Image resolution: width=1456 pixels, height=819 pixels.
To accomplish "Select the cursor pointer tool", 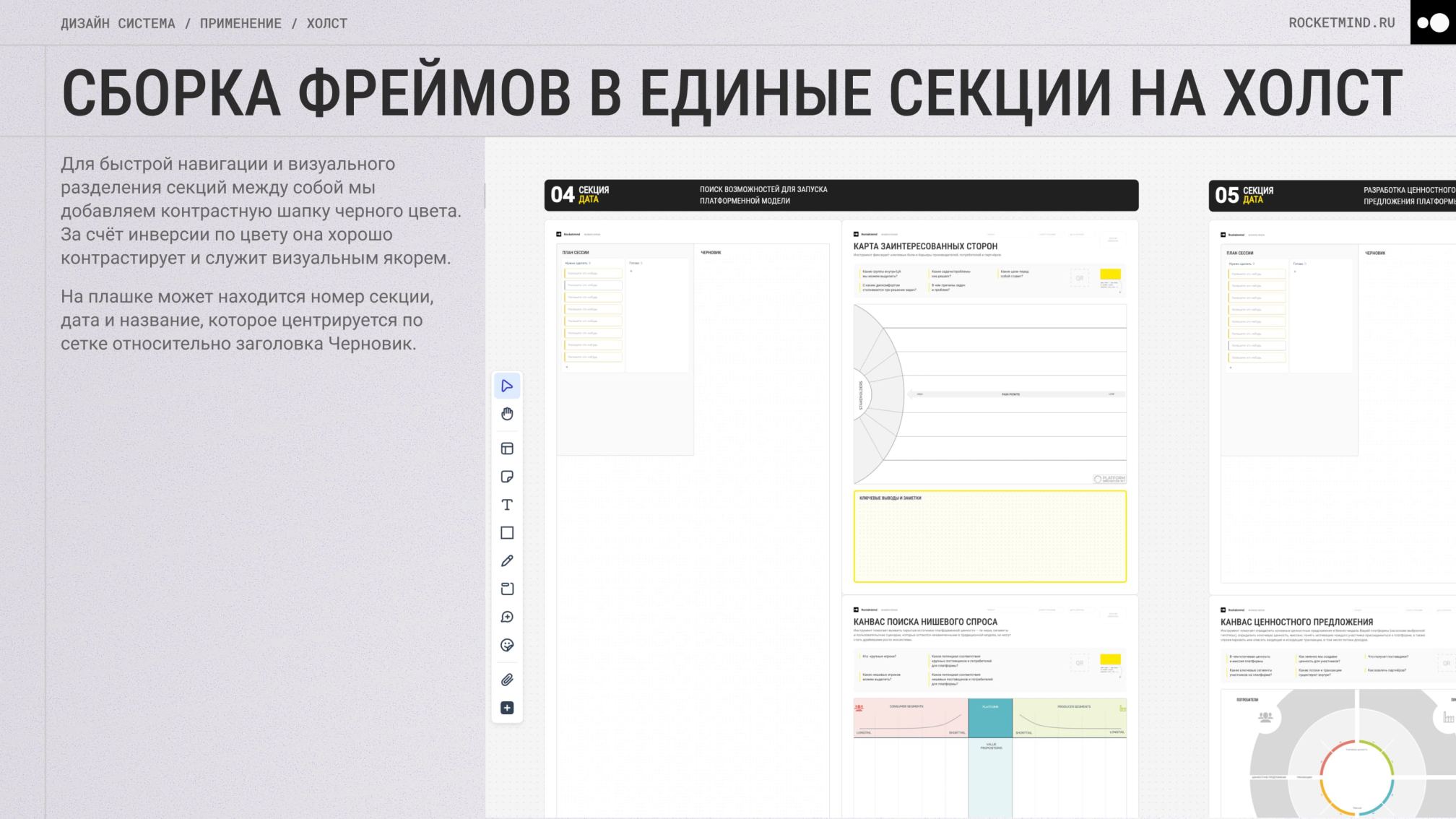I will [x=507, y=386].
